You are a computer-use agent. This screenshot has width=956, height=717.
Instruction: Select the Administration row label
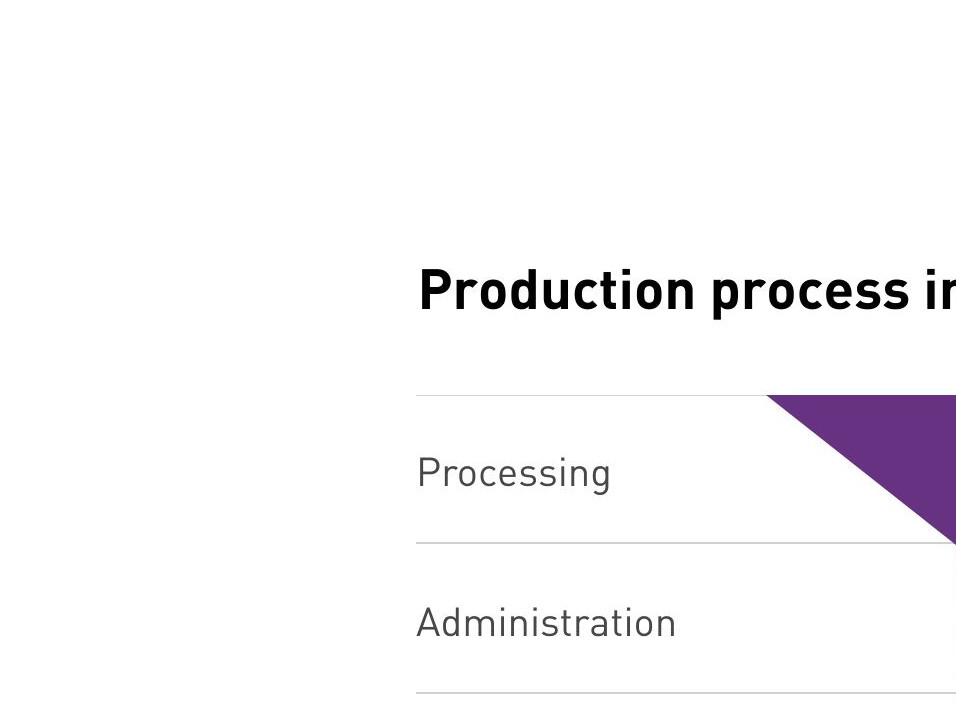coord(546,622)
